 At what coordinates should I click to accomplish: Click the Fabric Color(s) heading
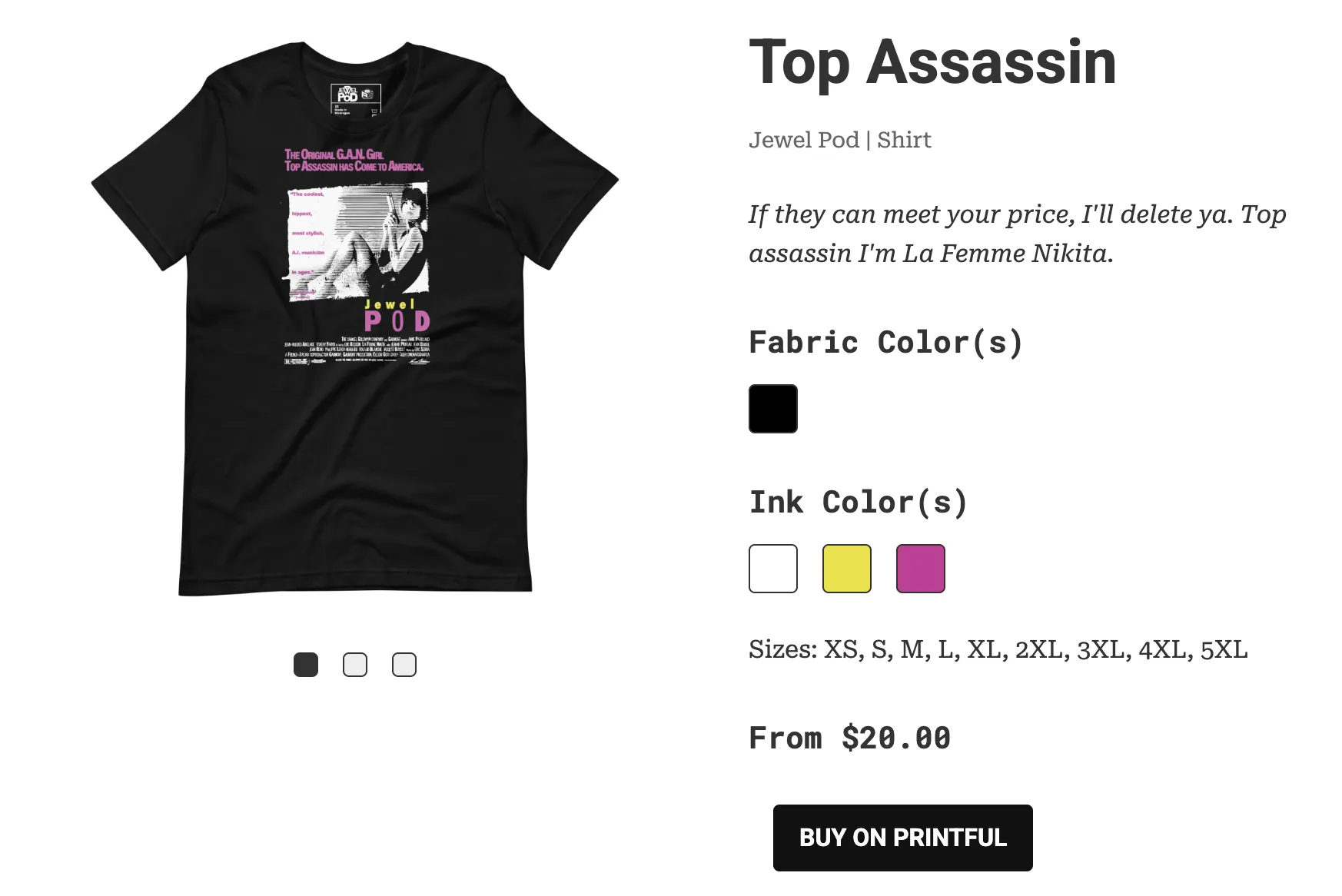pyautogui.click(x=885, y=343)
